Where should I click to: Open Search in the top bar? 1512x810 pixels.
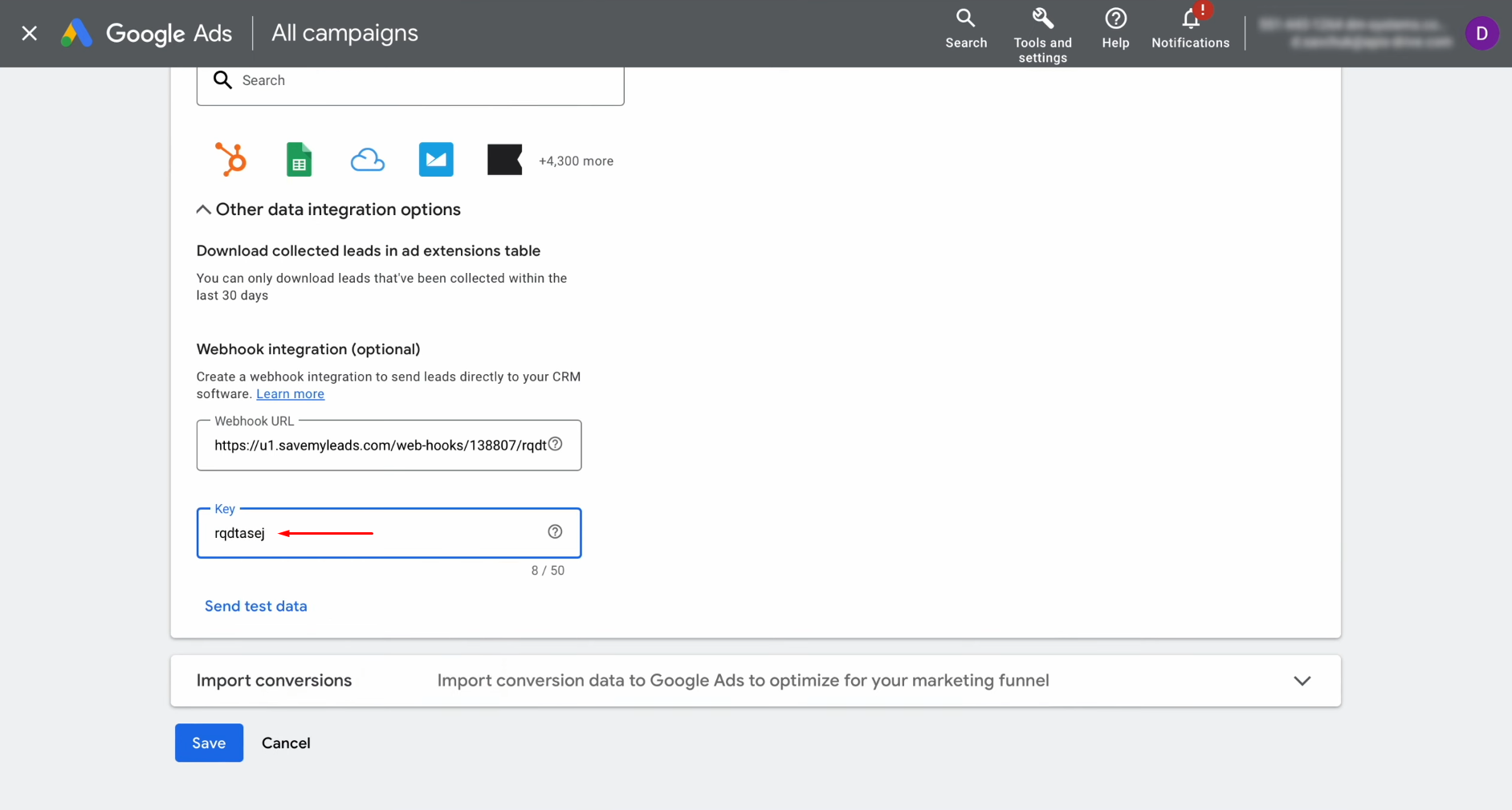click(x=966, y=29)
